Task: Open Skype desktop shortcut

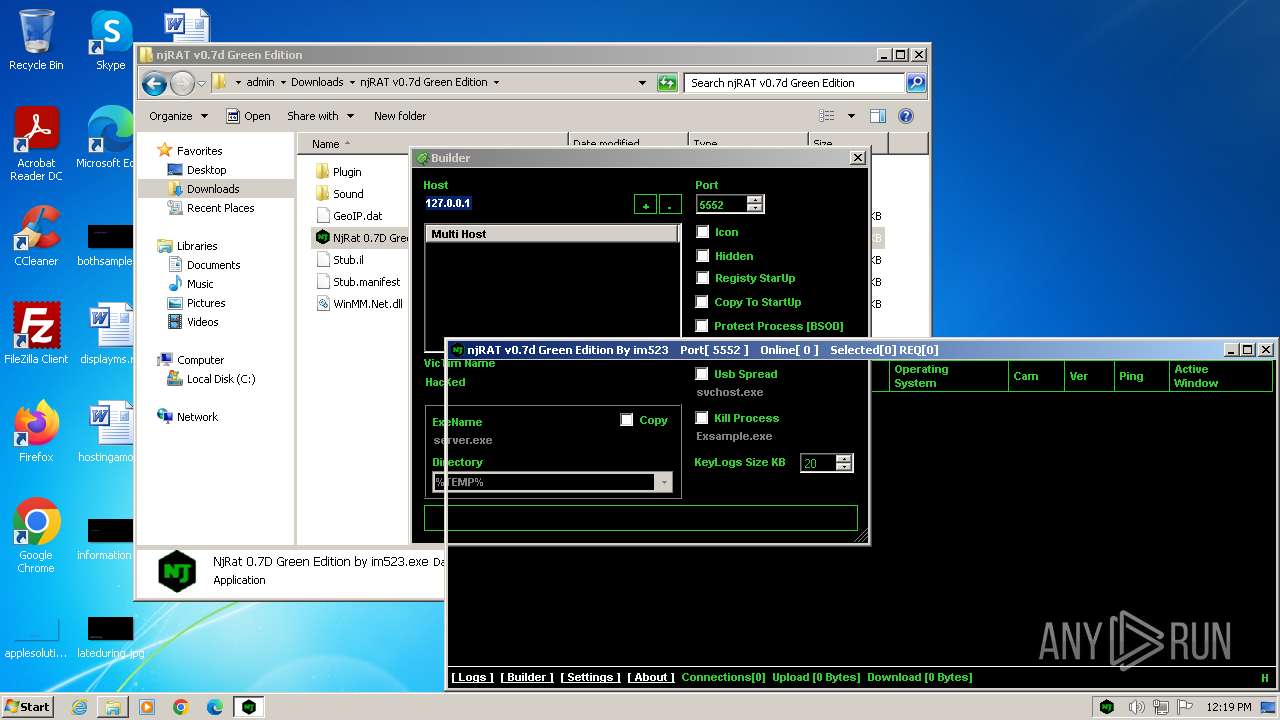Action: pos(110,40)
